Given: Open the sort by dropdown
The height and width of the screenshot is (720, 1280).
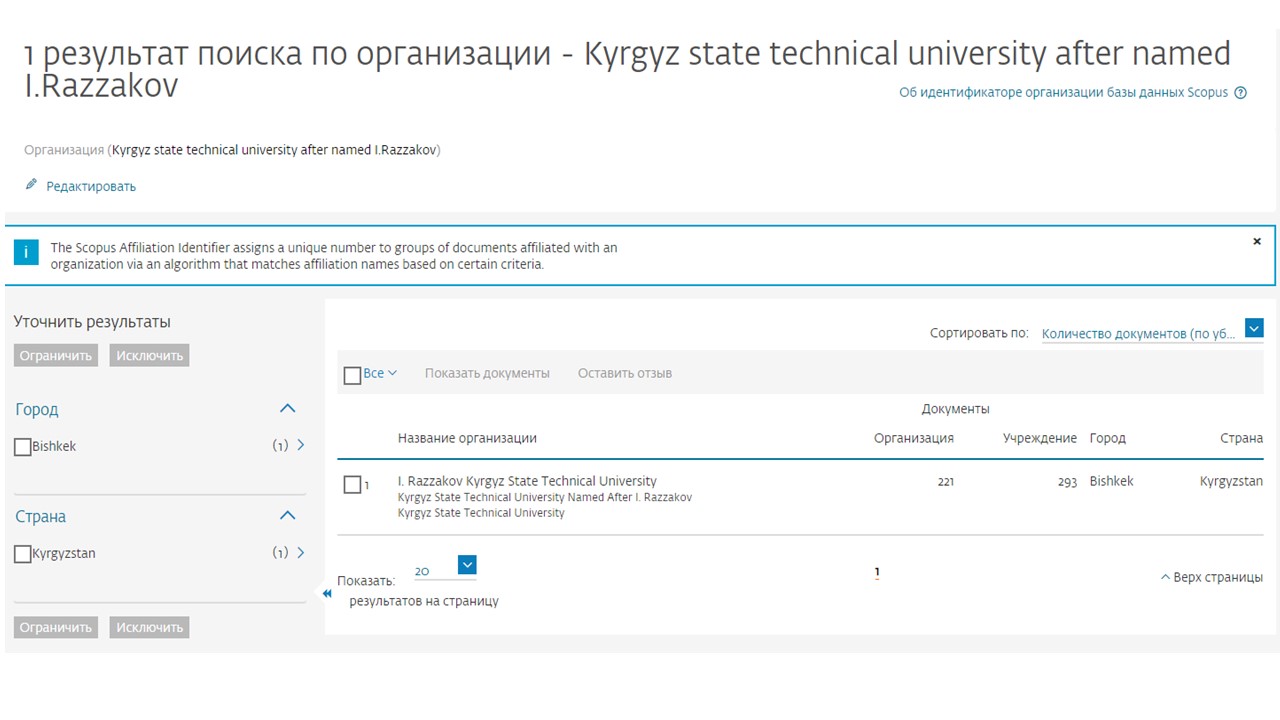Looking at the screenshot, I should coord(1254,328).
